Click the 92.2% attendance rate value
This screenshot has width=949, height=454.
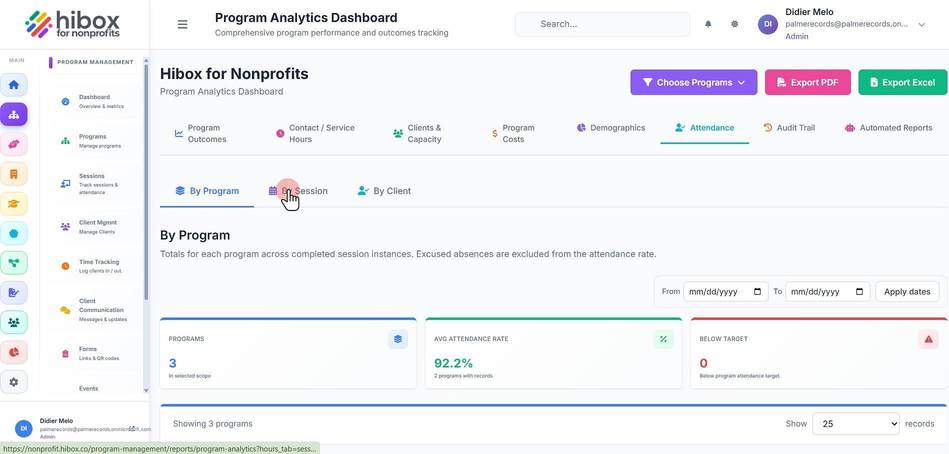[x=453, y=363]
